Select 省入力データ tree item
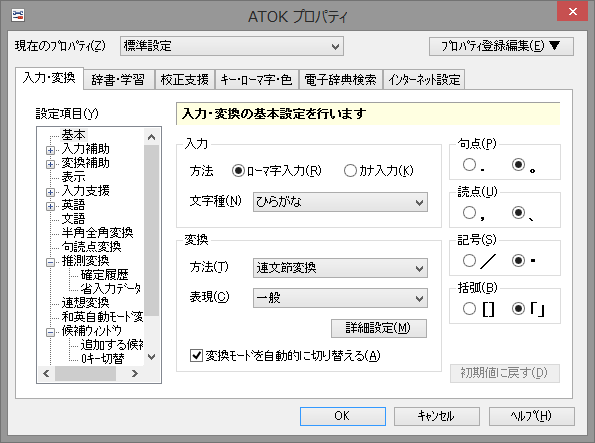Viewport: 595px width, 443px height. tap(110, 289)
